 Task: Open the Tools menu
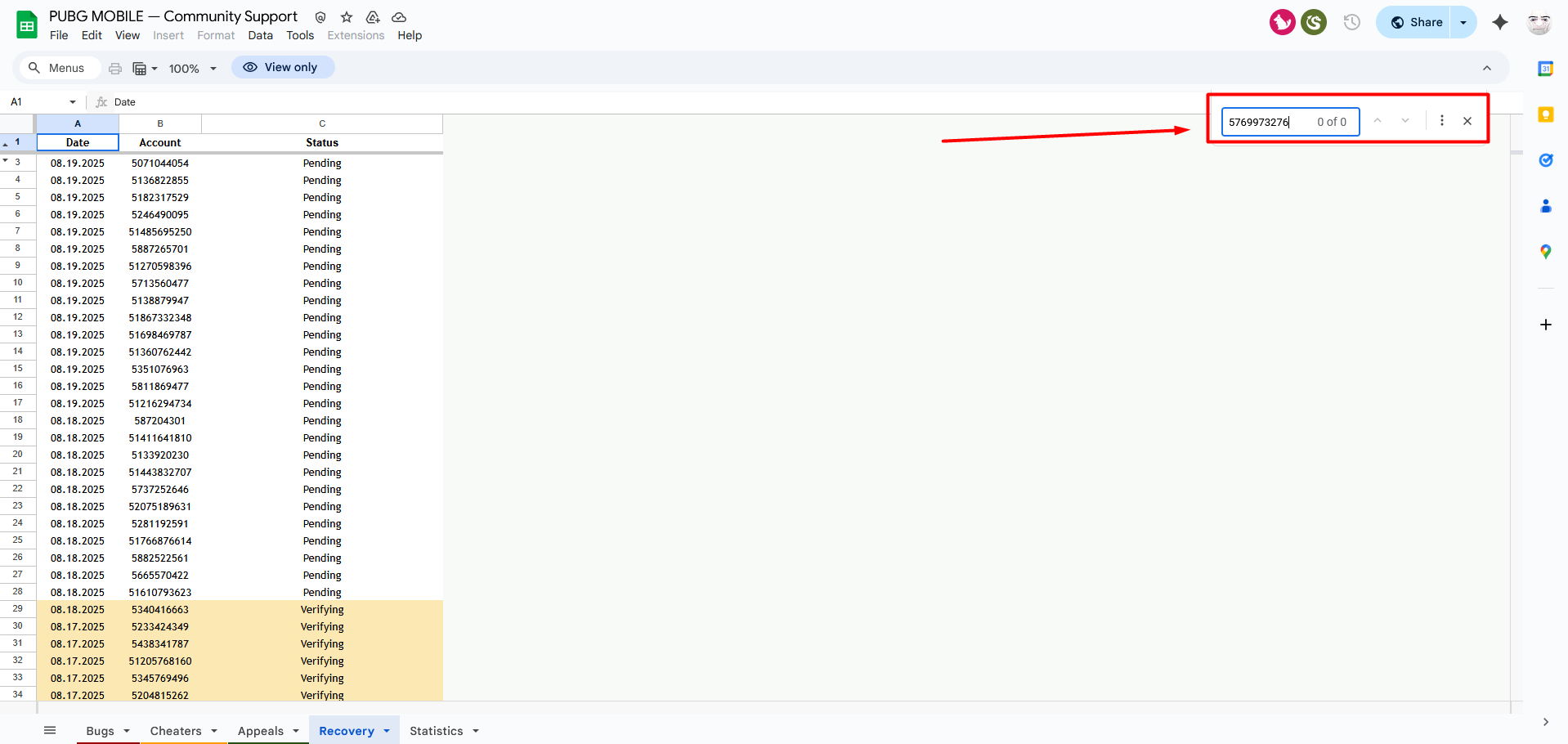pyautogui.click(x=300, y=35)
